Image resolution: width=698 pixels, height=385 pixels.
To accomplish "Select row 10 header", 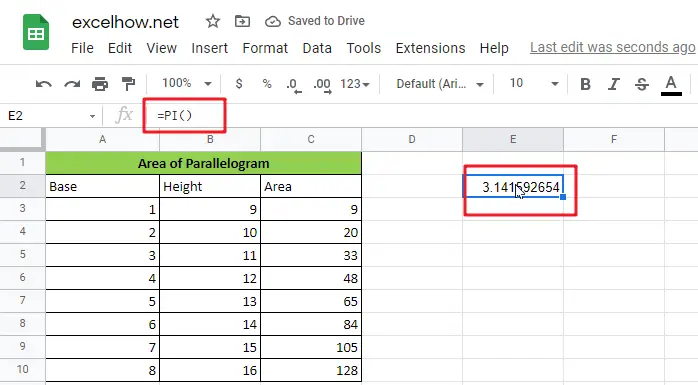I will tap(22, 369).
